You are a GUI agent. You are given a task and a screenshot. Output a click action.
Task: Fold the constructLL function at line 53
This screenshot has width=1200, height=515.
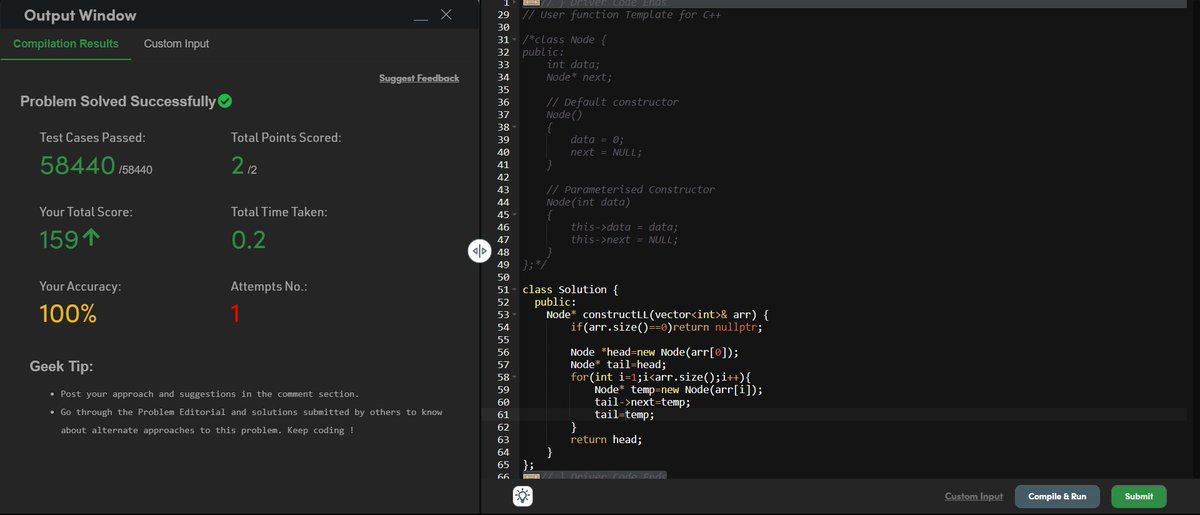click(515, 314)
